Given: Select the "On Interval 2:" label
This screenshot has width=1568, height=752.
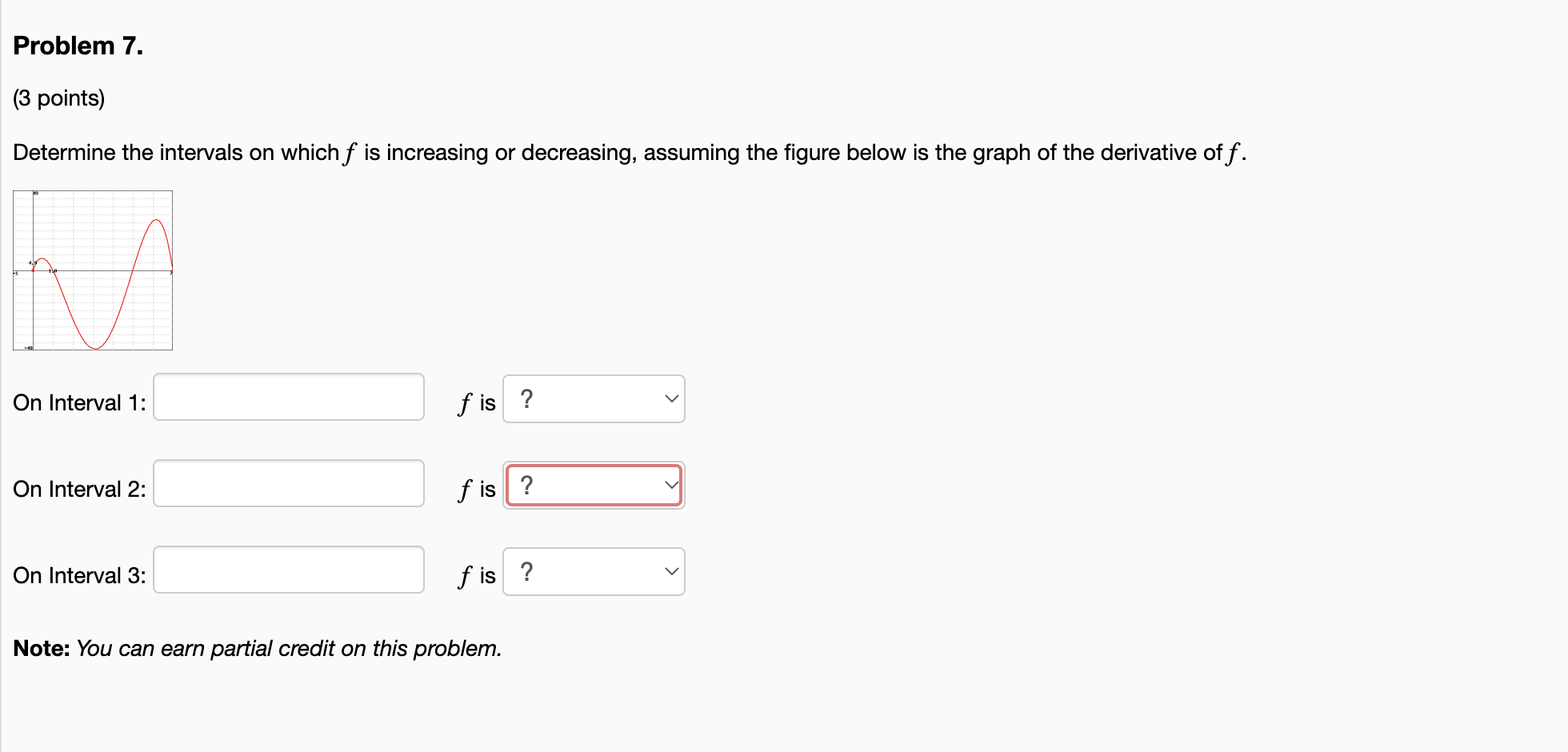Looking at the screenshot, I should 78,489.
